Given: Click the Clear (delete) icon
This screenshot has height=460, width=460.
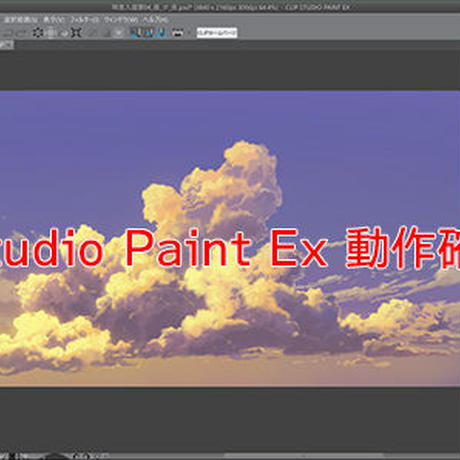Looking at the screenshot, I should tap(38, 33).
